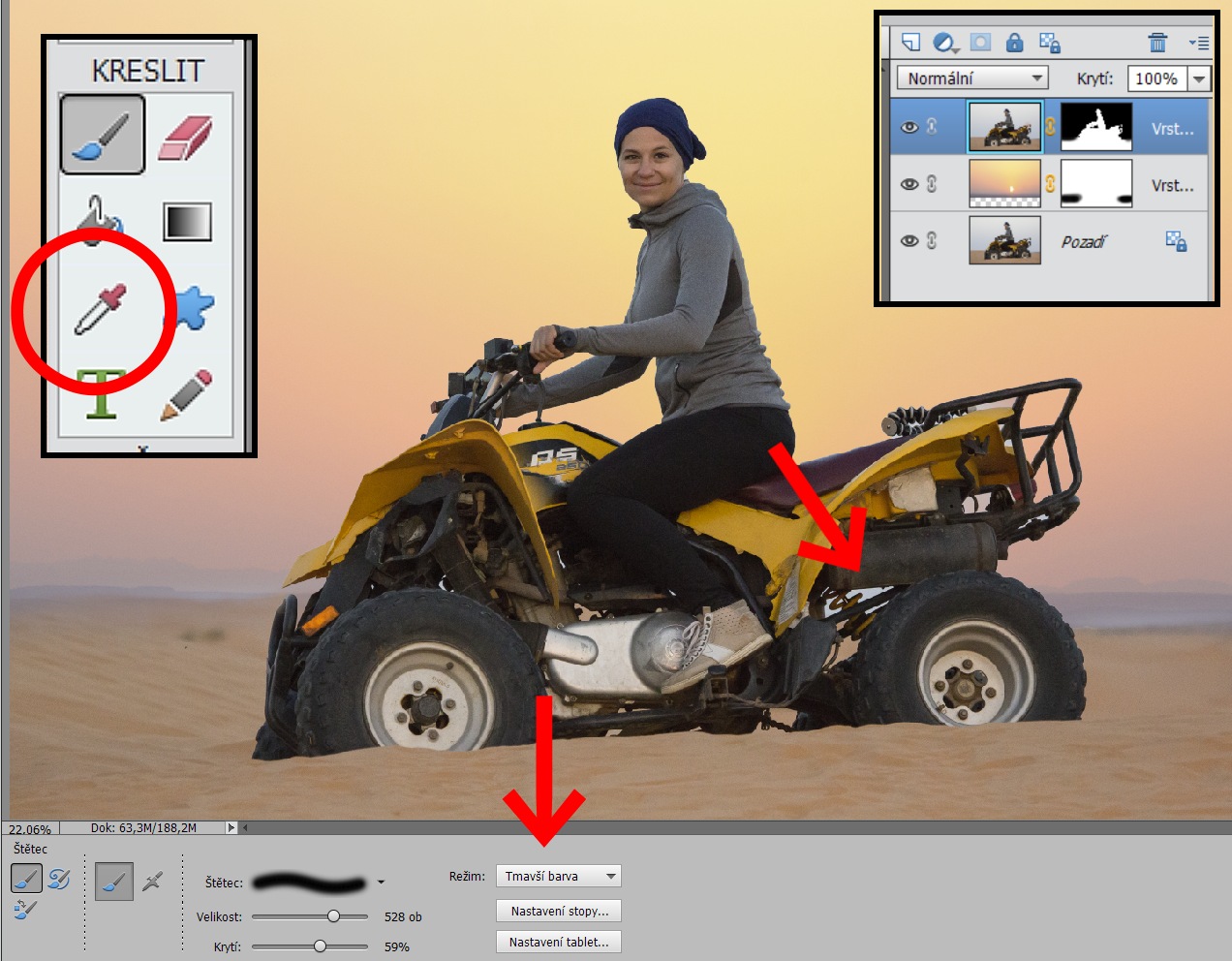Open the Režim dropdown showing Tmavší barva
This screenshot has height=961, width=1232.
(x=558, y=876)
